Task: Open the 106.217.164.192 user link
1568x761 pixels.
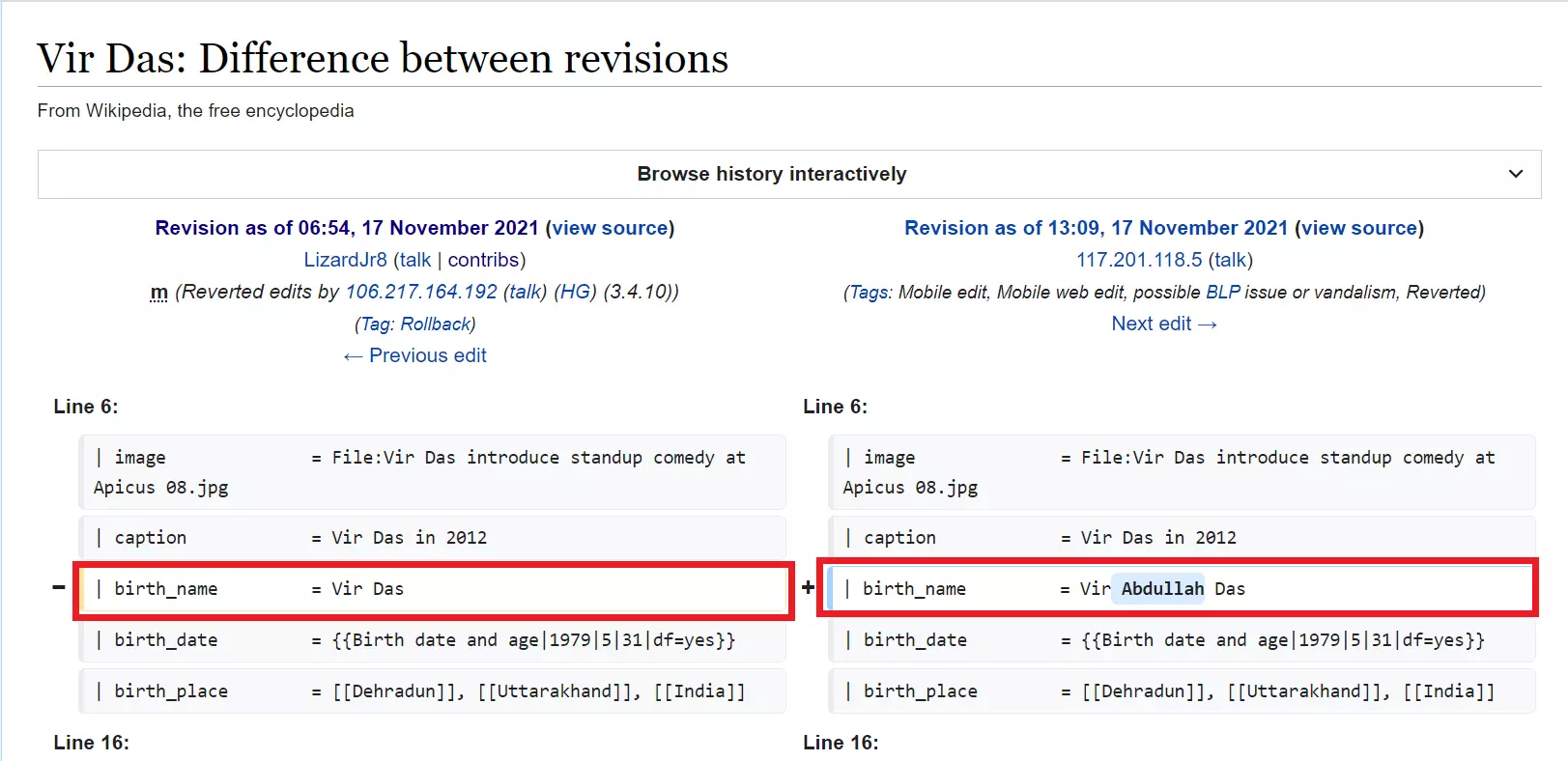Action: click(421, 292)
